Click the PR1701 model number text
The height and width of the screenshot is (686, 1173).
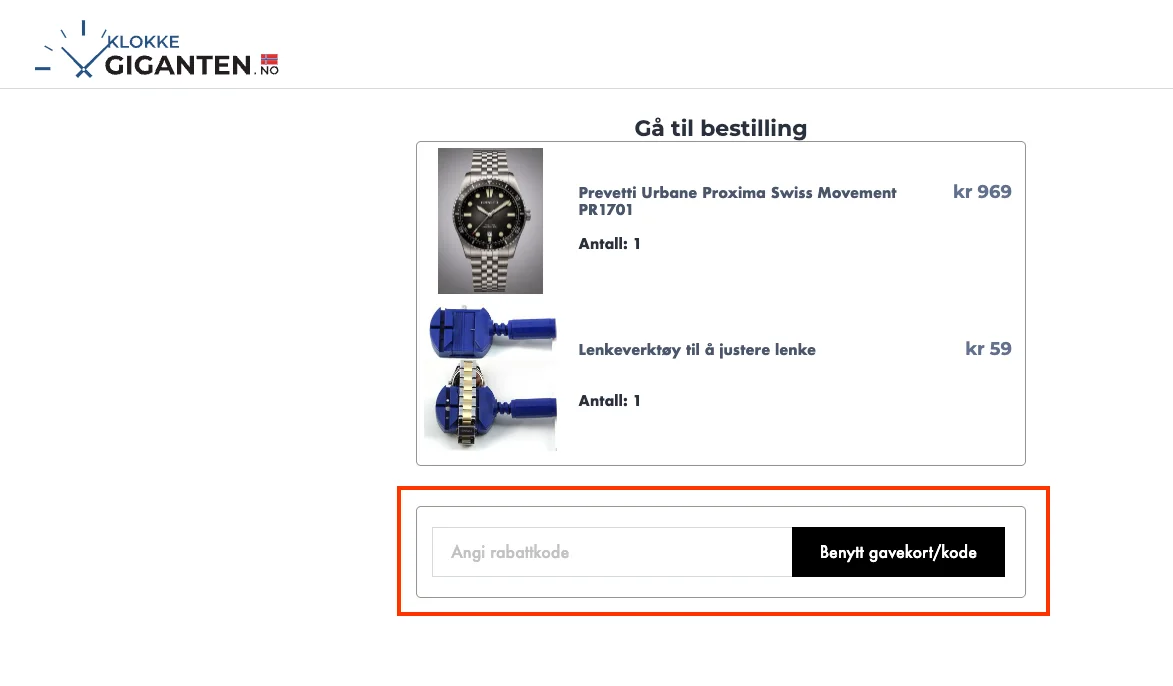604,211
